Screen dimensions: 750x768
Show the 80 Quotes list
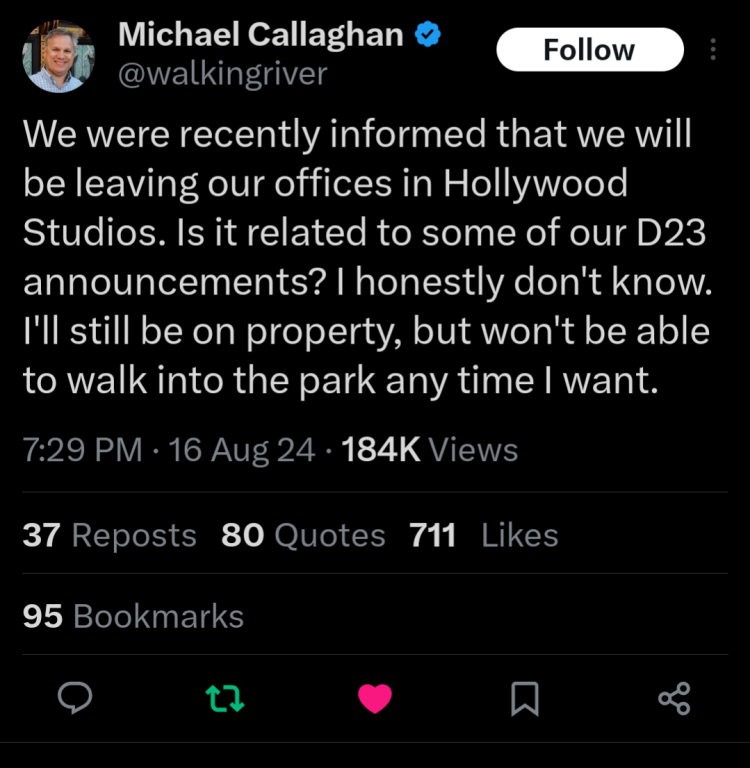click(303, 535)
